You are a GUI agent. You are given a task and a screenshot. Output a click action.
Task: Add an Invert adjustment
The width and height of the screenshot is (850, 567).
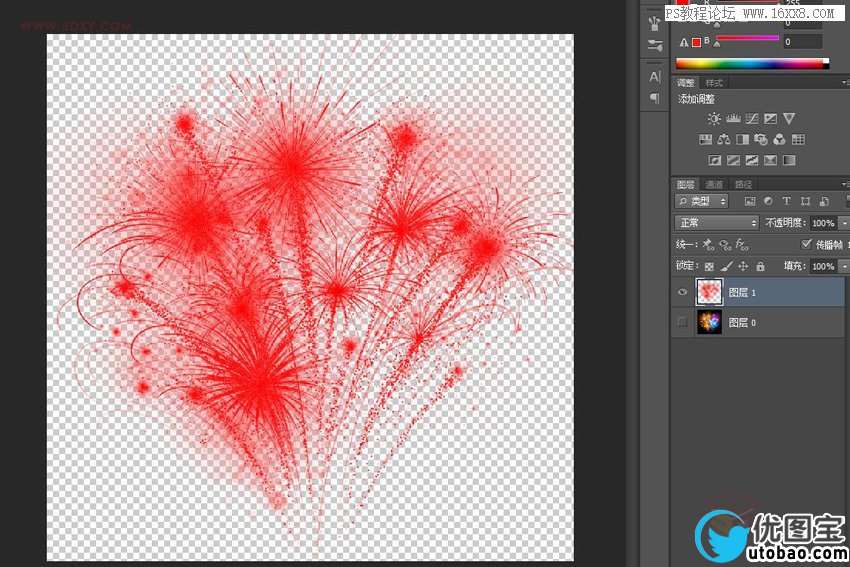pos(715,160)
